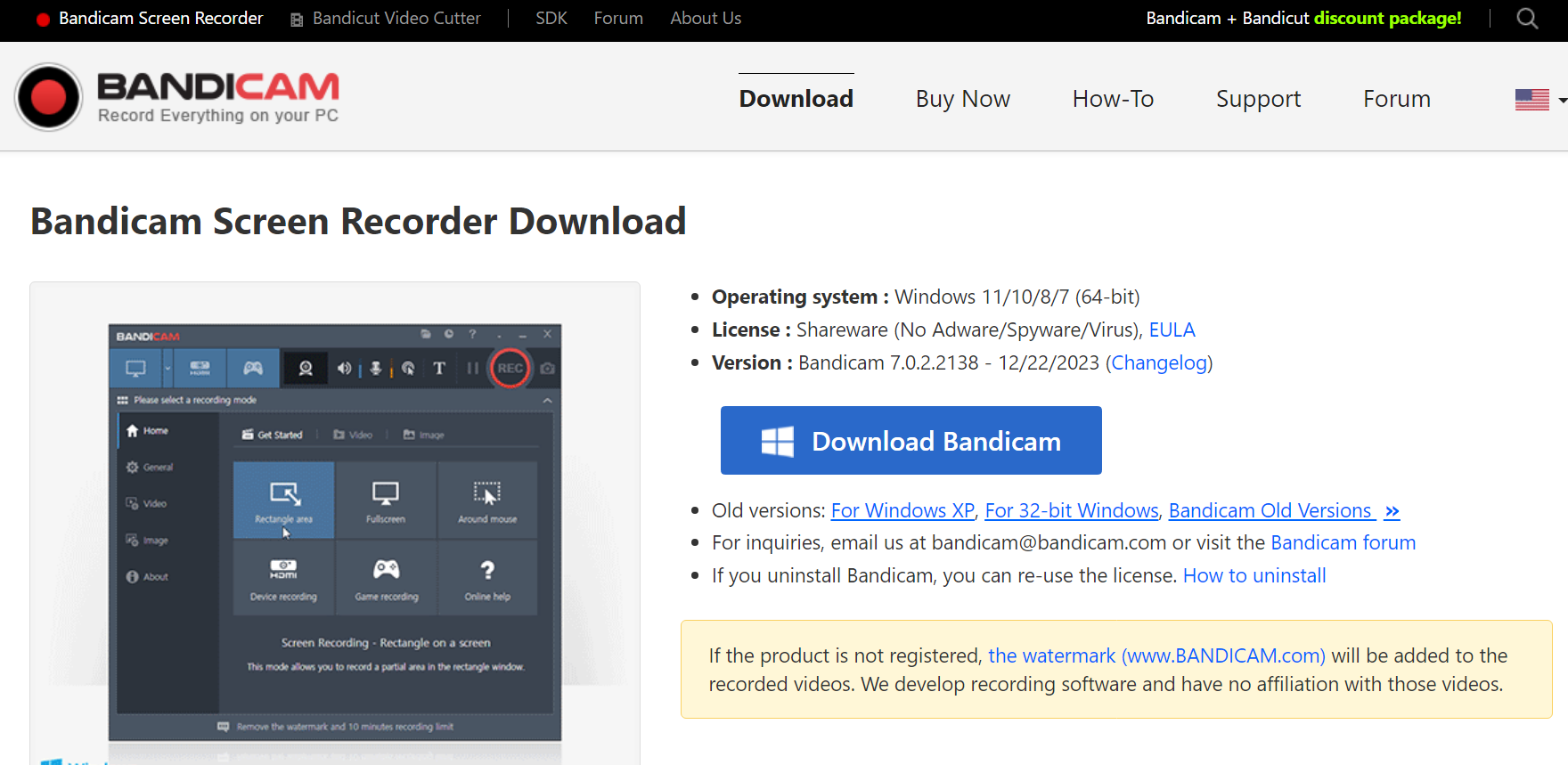Click text overlay T icon in preview
The height and width of the screenshot is (765, 1568).
tap(439, 368)
